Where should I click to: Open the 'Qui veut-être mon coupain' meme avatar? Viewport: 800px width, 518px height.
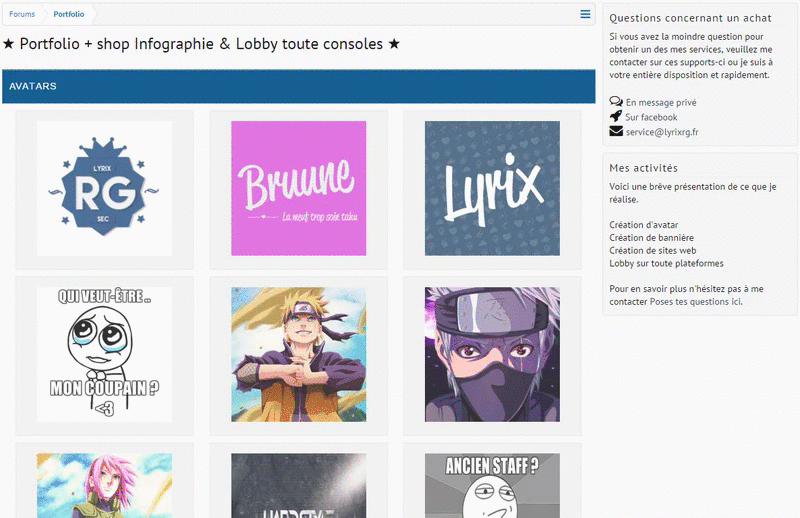click(104, 354)
